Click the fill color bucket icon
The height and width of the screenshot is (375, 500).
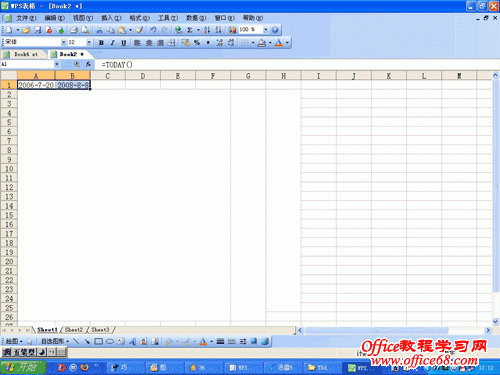coord(262,43)
